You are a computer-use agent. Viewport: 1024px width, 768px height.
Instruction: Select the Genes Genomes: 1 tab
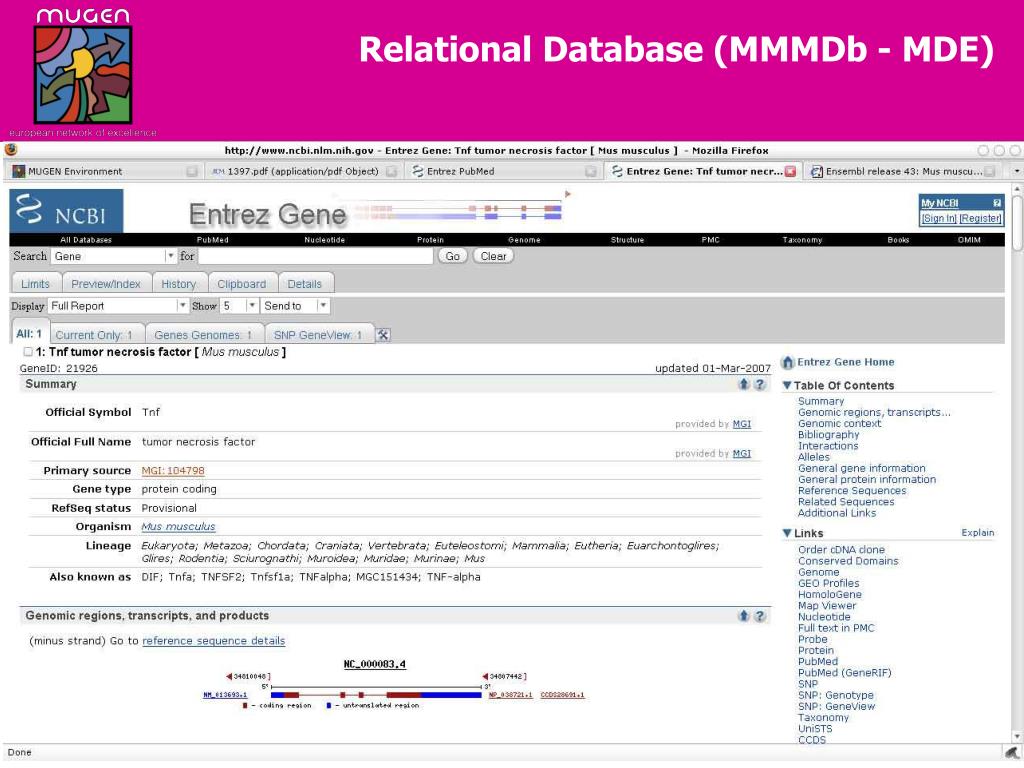203,335
